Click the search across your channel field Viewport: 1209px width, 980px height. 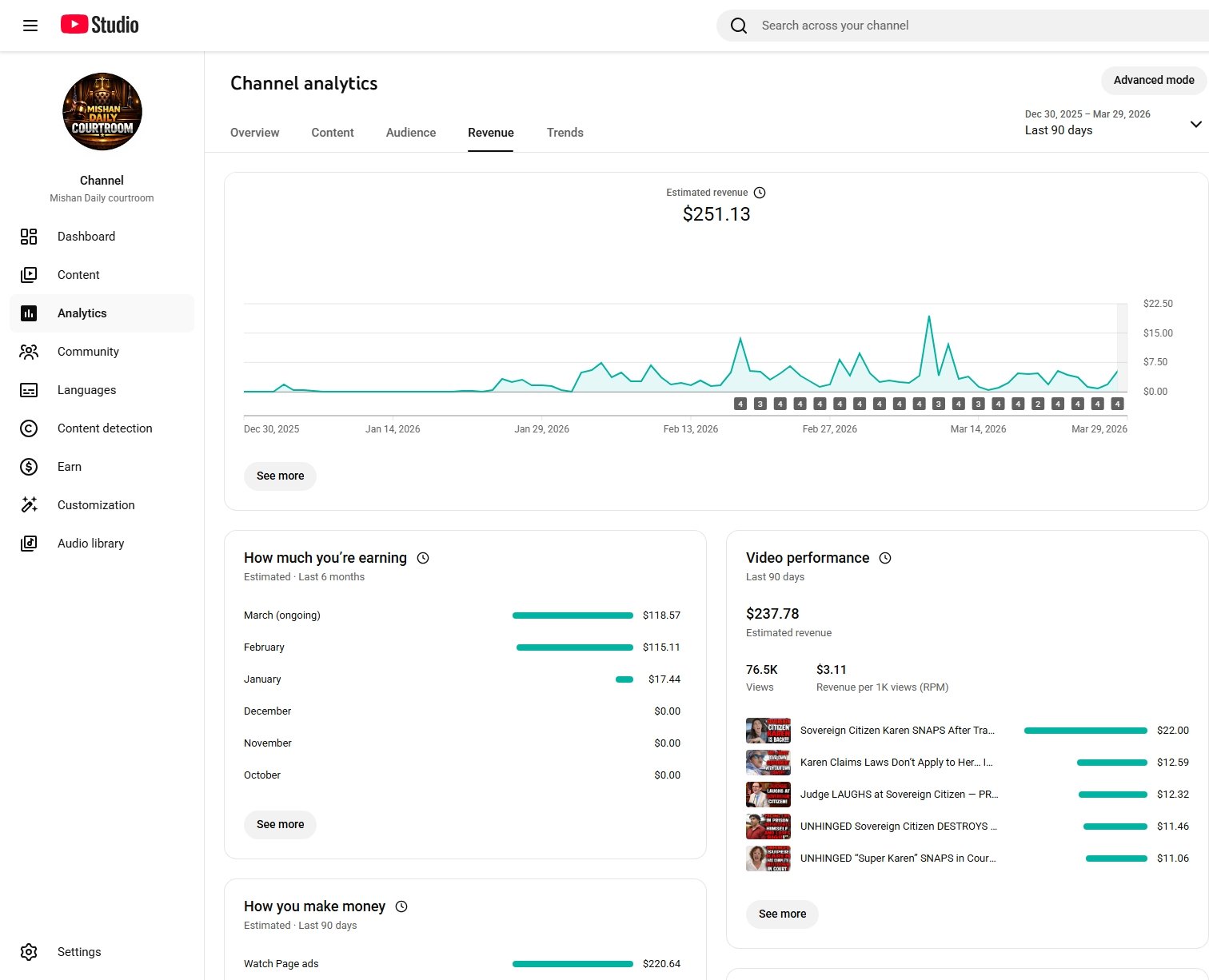coord(960,26)
